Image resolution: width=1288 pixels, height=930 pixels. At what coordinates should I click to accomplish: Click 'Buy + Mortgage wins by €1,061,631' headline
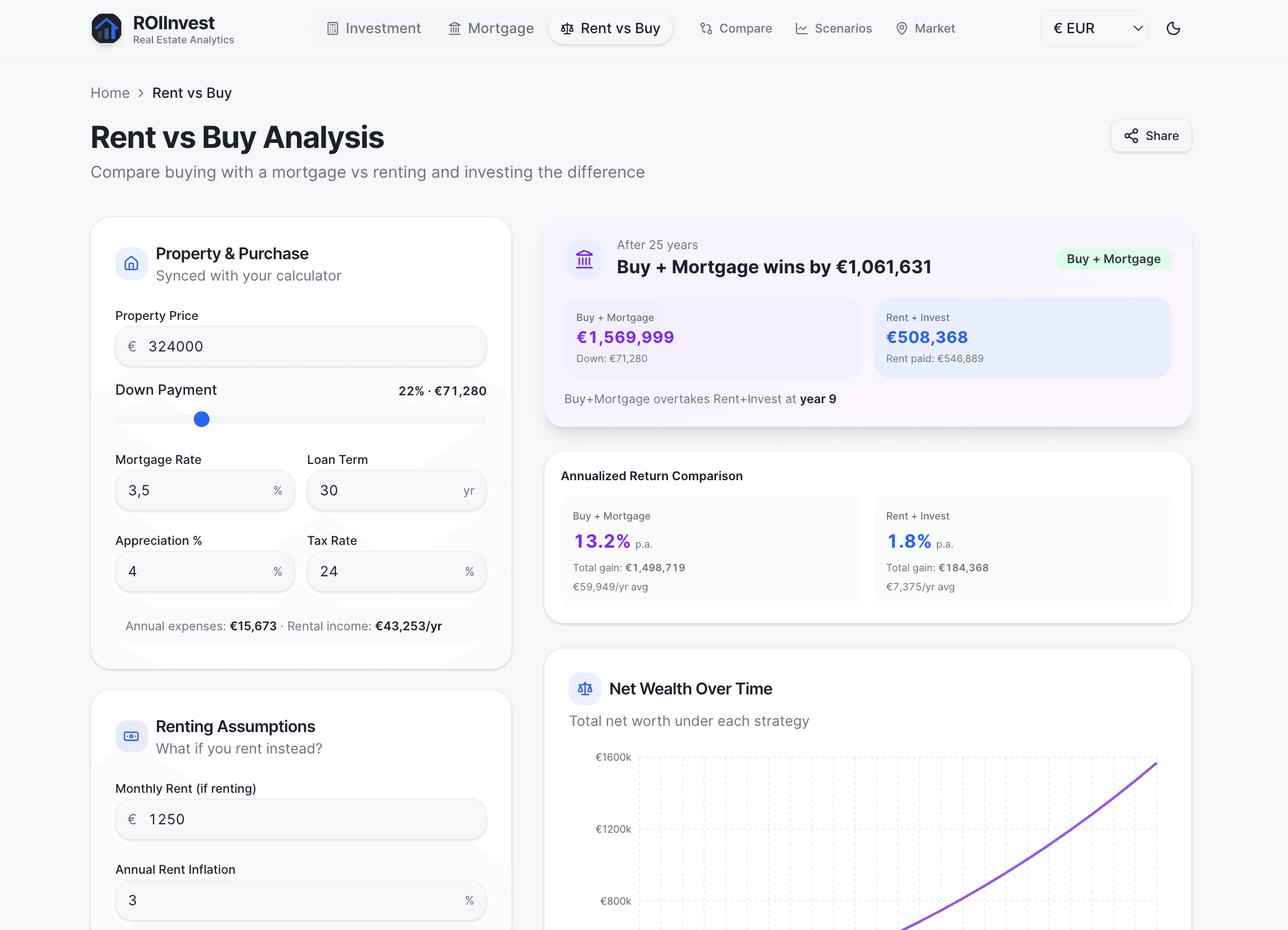(x=774, y=267)
